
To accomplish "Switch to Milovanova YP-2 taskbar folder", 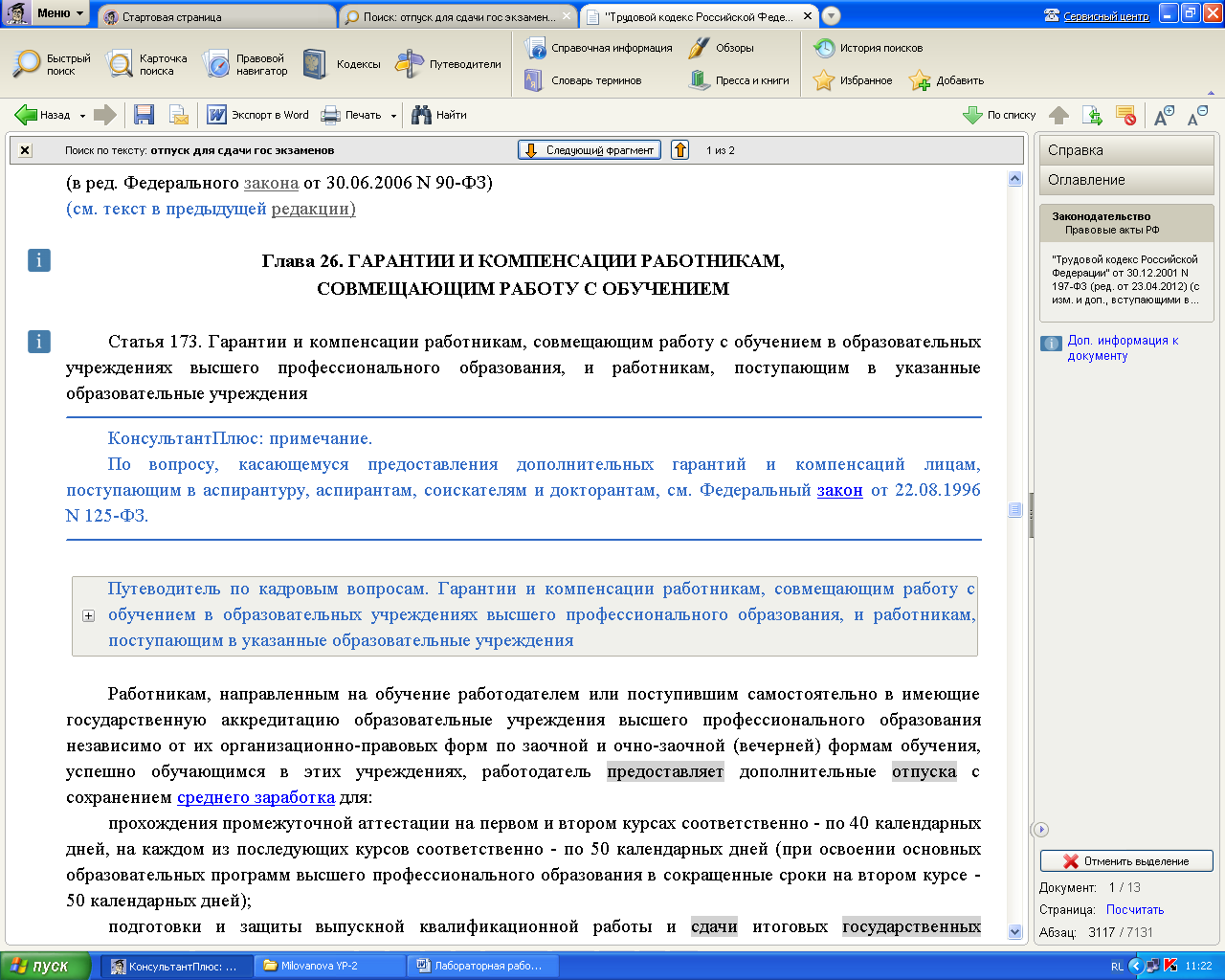I will pos(330,966).
